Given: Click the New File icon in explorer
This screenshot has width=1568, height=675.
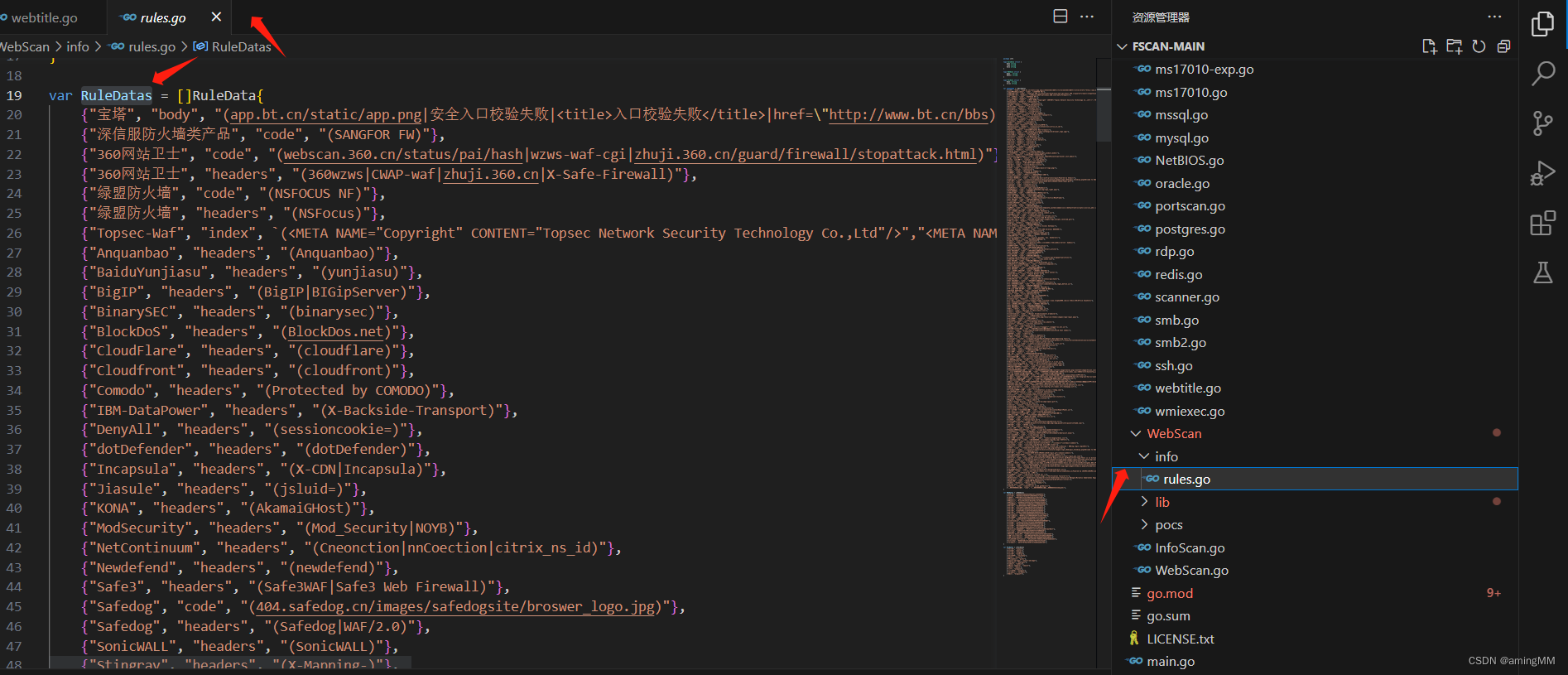Looking at the screenshot, I should 1429,46.
